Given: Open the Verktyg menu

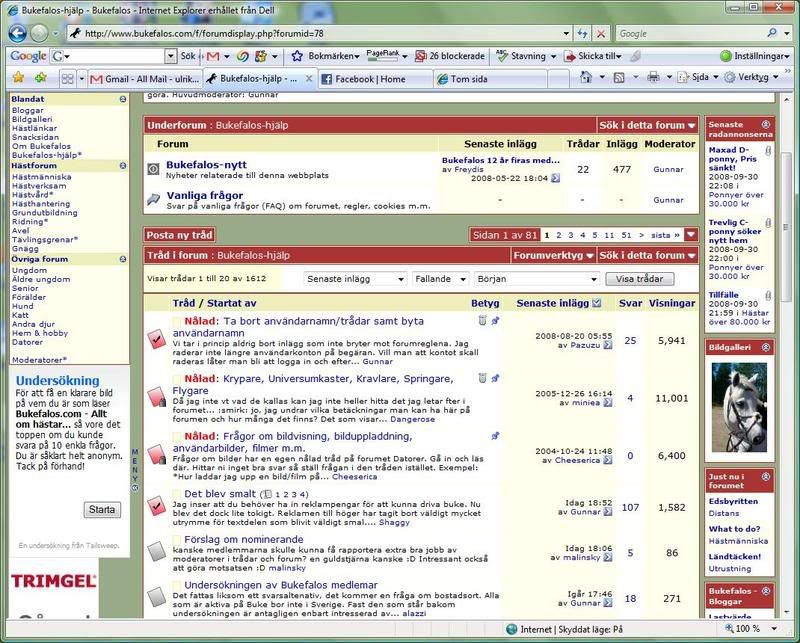Looking at the screenshot, I should (751, 77).
